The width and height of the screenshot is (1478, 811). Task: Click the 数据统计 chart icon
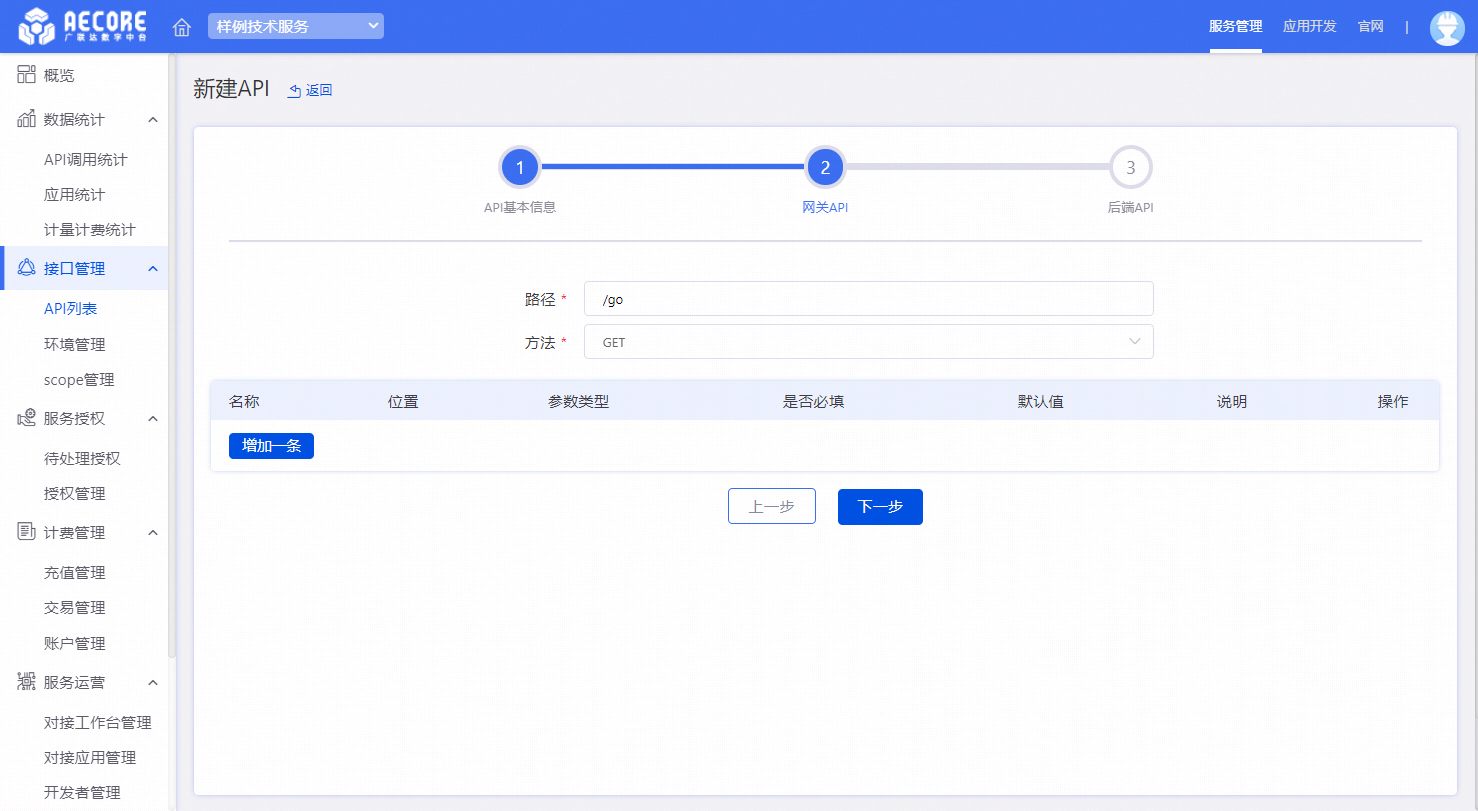point(27,119)
